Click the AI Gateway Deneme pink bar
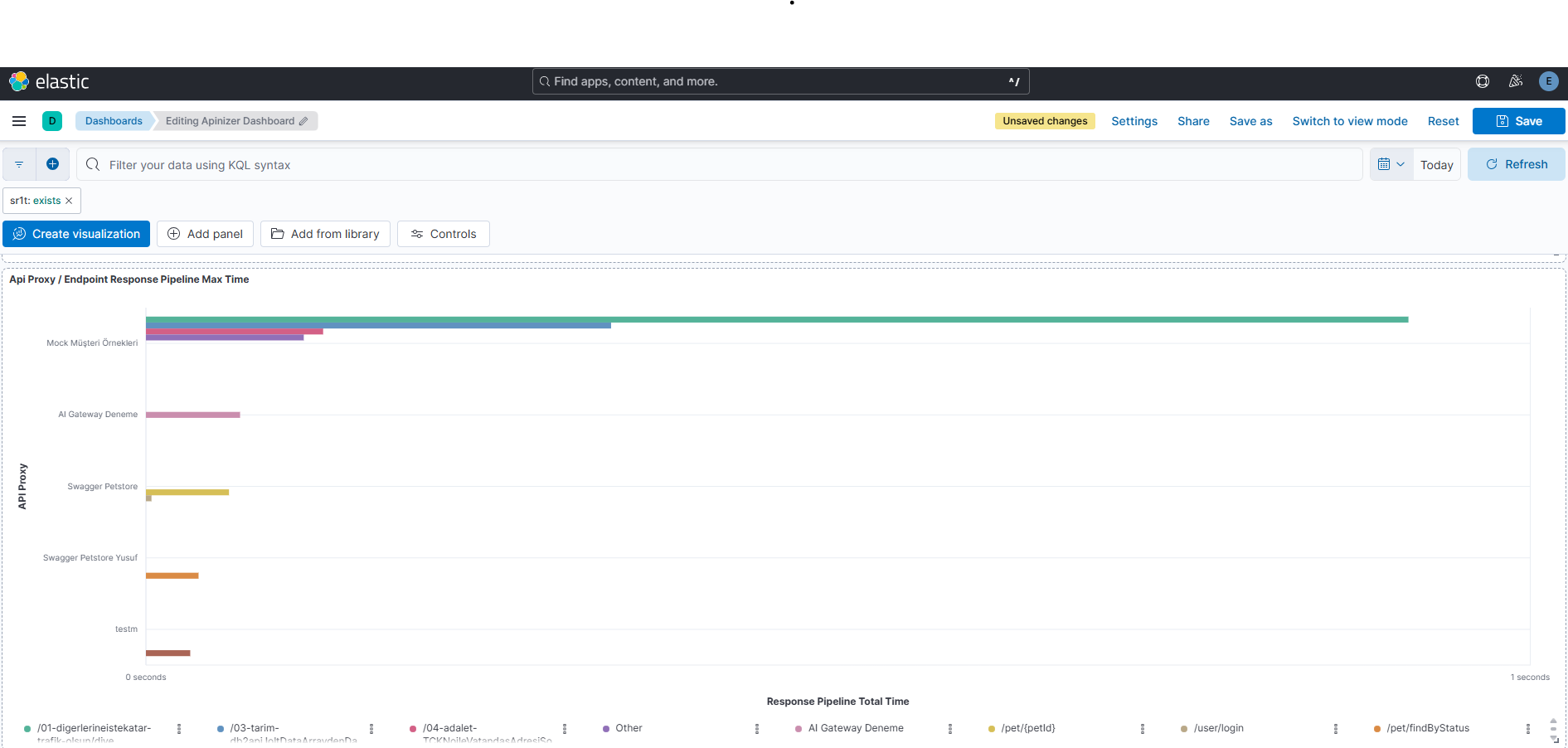1568x748 pixels. point(193,415)
